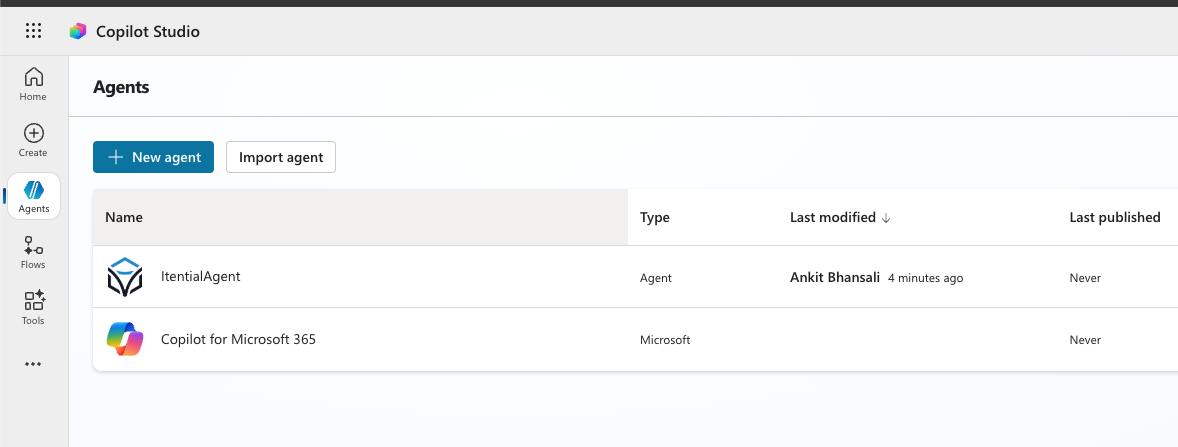Open the ItentialAgent agent

pos(201,276)
